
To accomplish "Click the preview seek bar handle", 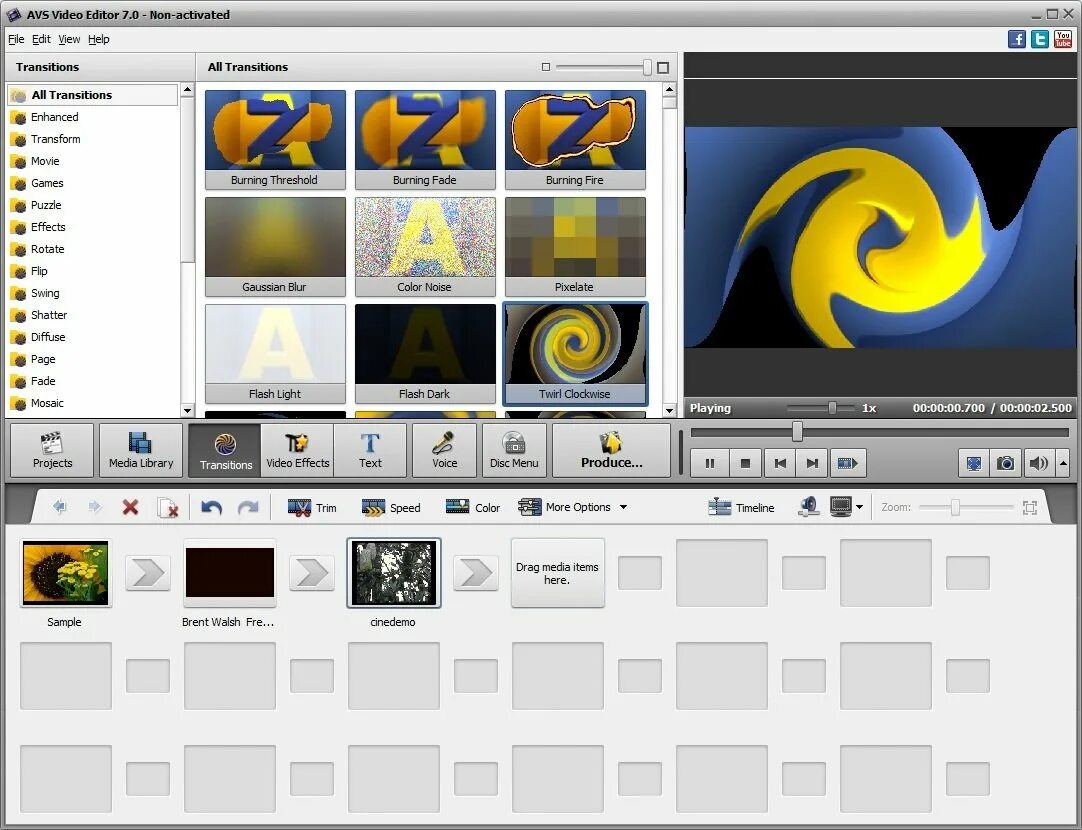I will pos(797,432).
